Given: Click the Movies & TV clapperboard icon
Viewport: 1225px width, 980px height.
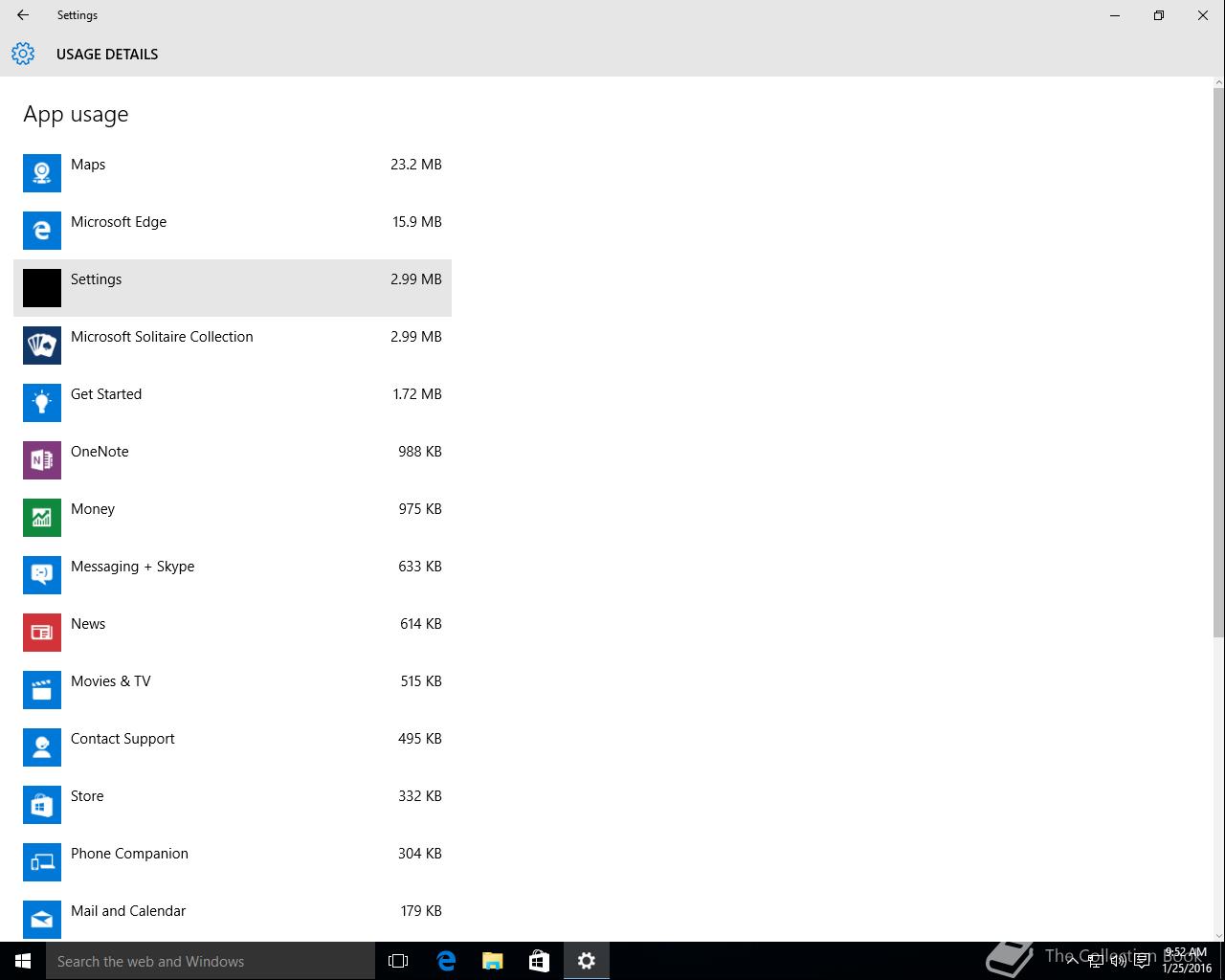Looking at the screenshot, I should (42, 690).
